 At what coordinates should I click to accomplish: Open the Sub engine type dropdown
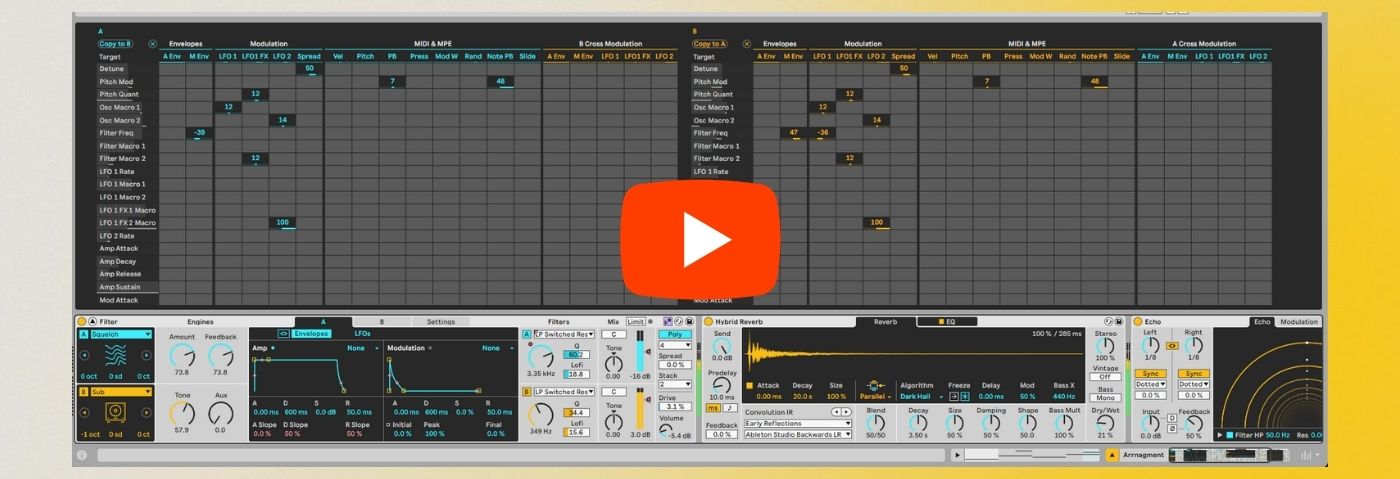121,392
